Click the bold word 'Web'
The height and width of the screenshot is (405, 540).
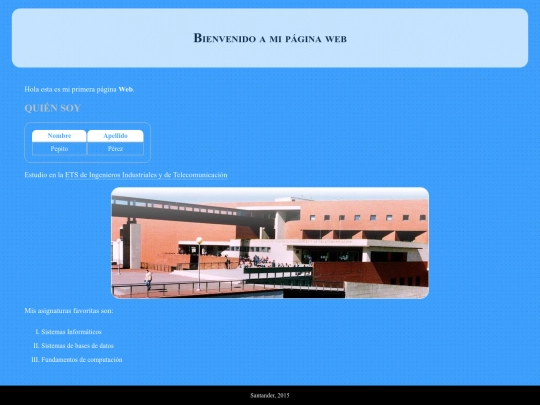click(x=126, y=89)
